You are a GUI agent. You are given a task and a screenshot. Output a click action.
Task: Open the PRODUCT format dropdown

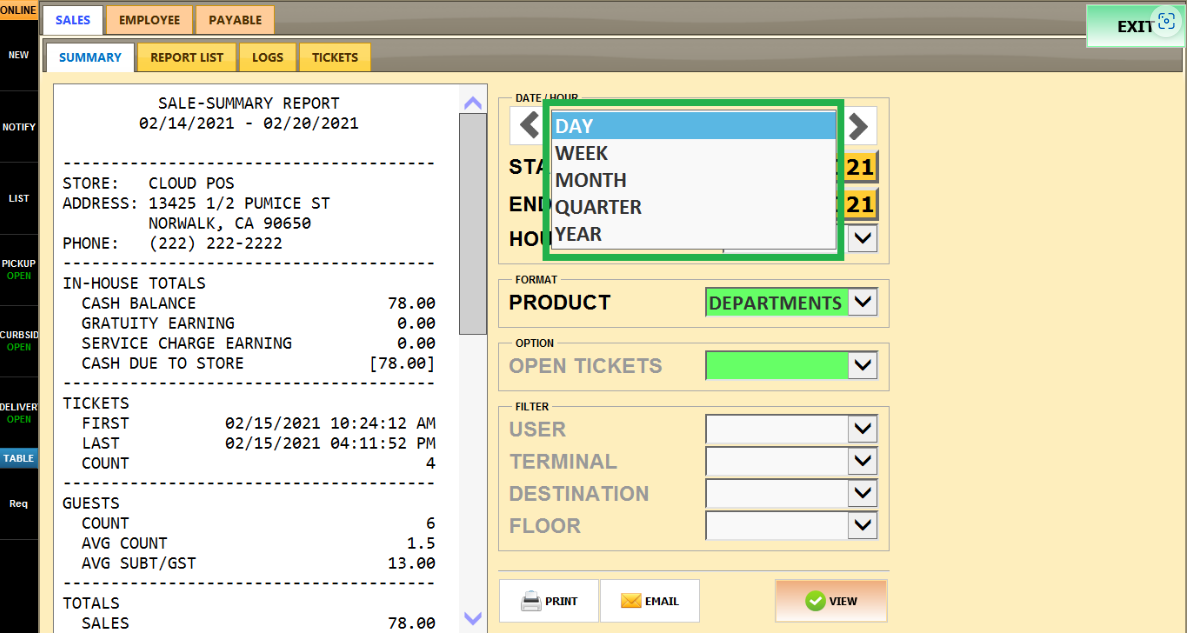click(x=862, y=302)
